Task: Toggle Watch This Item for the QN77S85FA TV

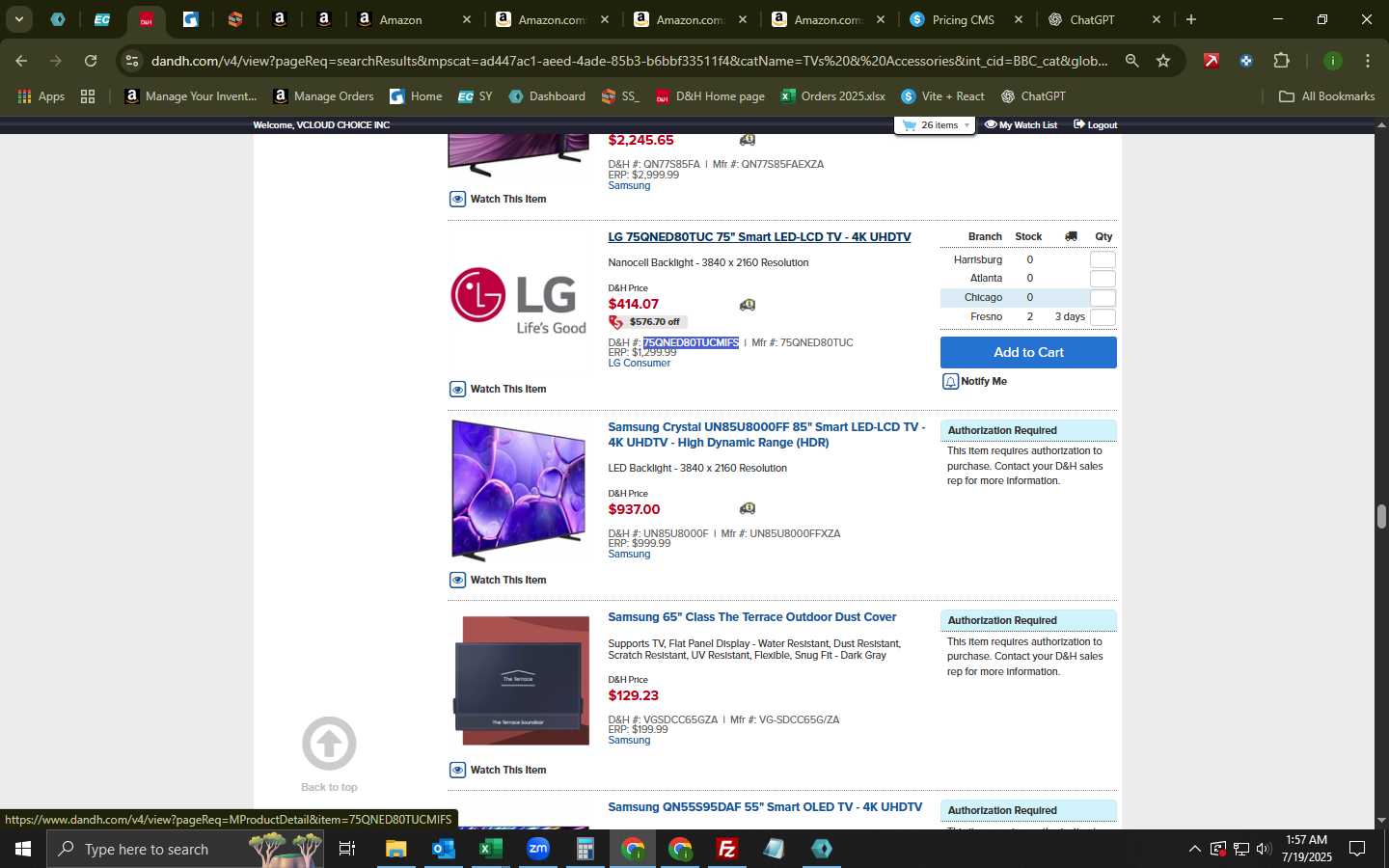Action: [498, 199]
